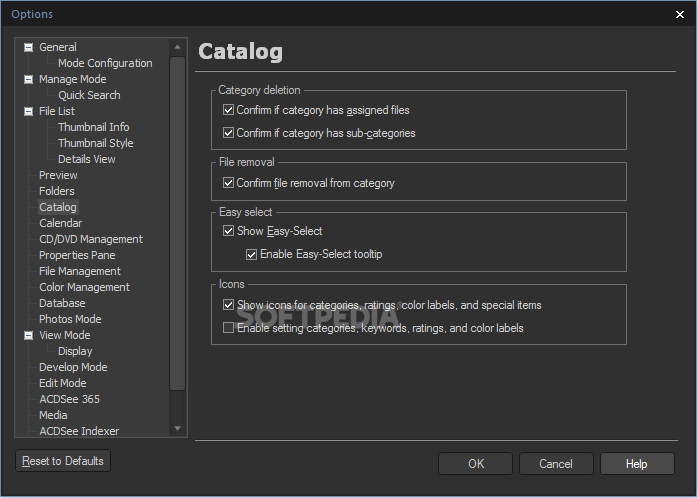Viewport: 698px width, 498px height.
Task: Open Details View settings
Action: [87, 159]
